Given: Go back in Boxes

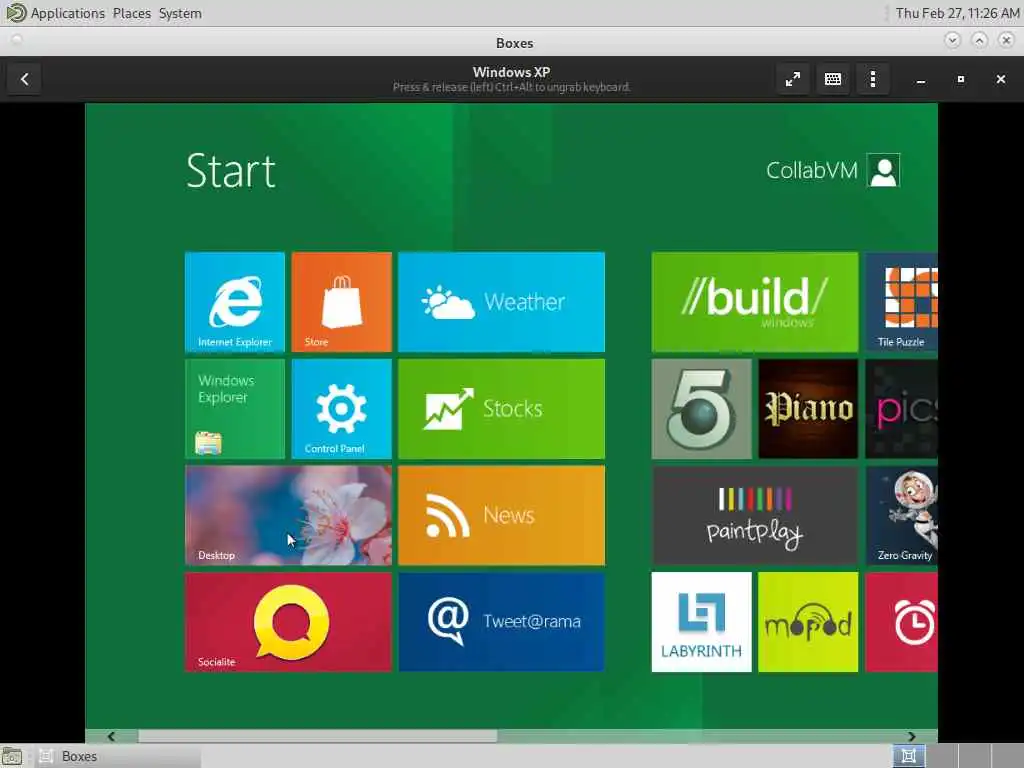Looking at the screenshot, I should (24, 79).
